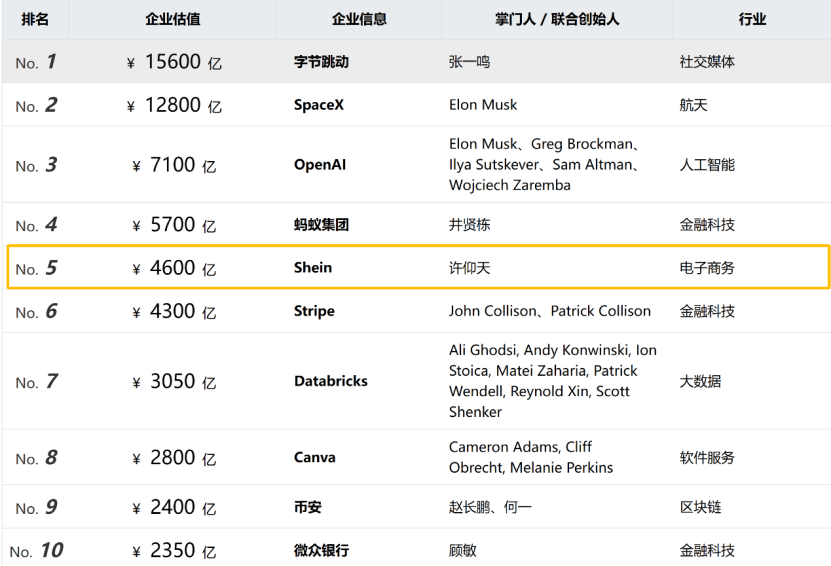Image resolution: width=831 pixels, height=566 pixels.
Task: Open the Canva company entry
Action: click(315, 458)
